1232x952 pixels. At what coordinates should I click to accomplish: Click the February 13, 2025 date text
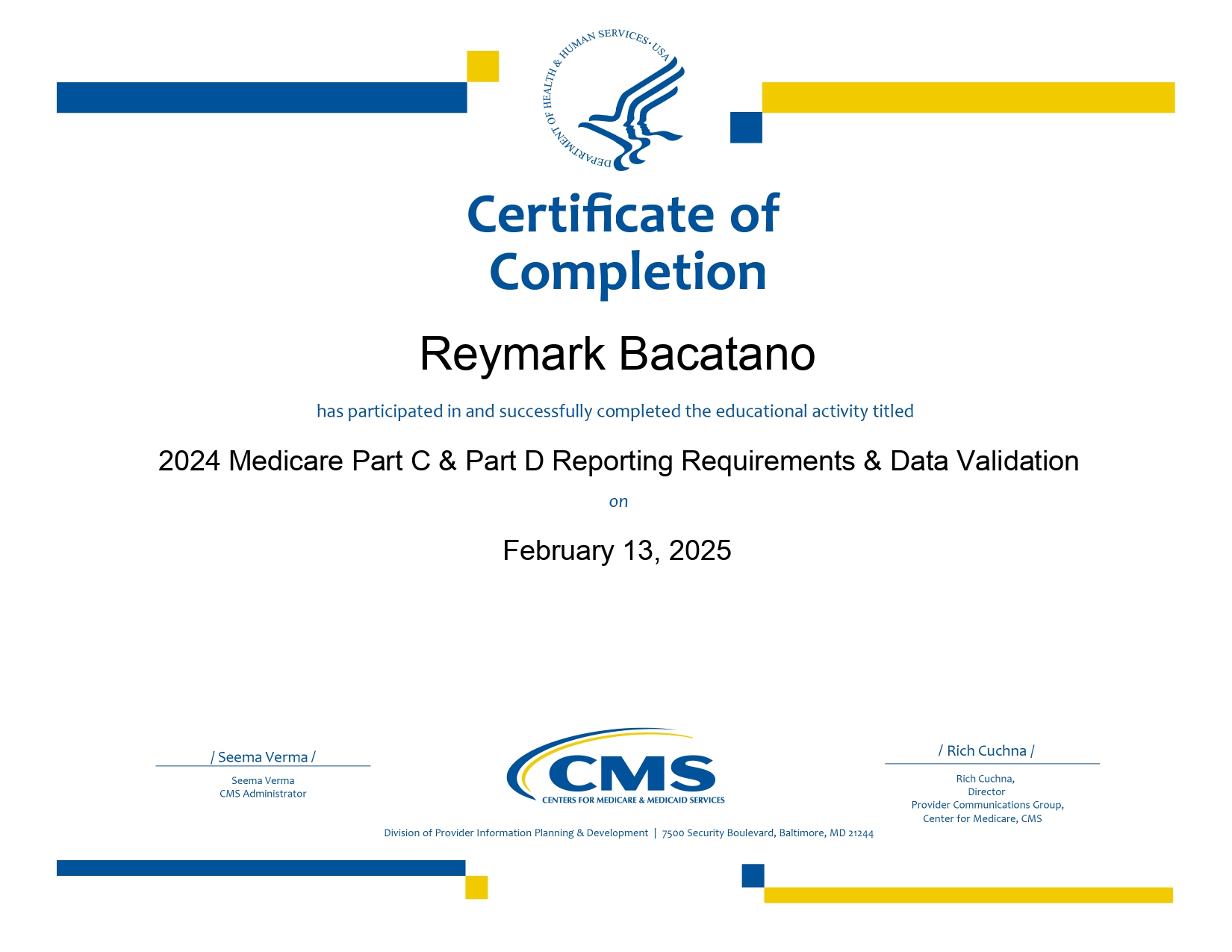pyautogui.click(x=617, y=551)
